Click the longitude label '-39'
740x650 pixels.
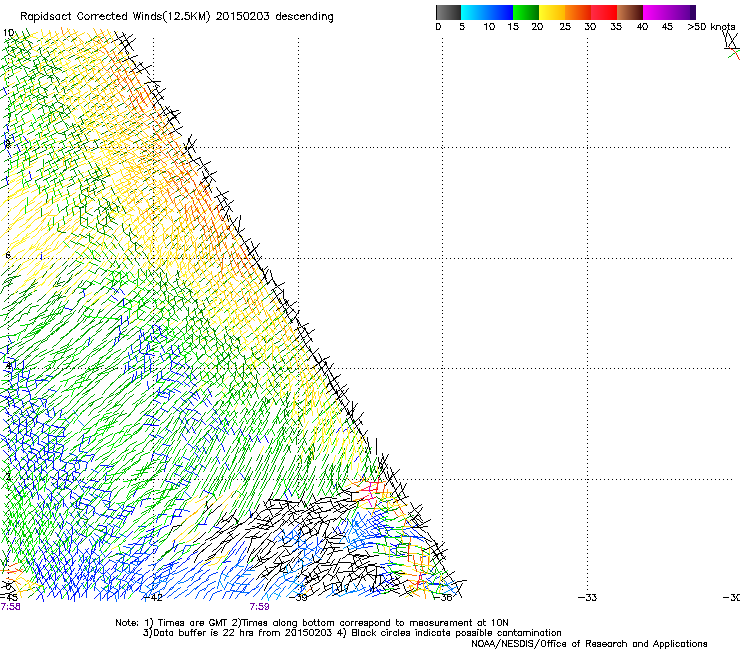click(x=299, y=598)
